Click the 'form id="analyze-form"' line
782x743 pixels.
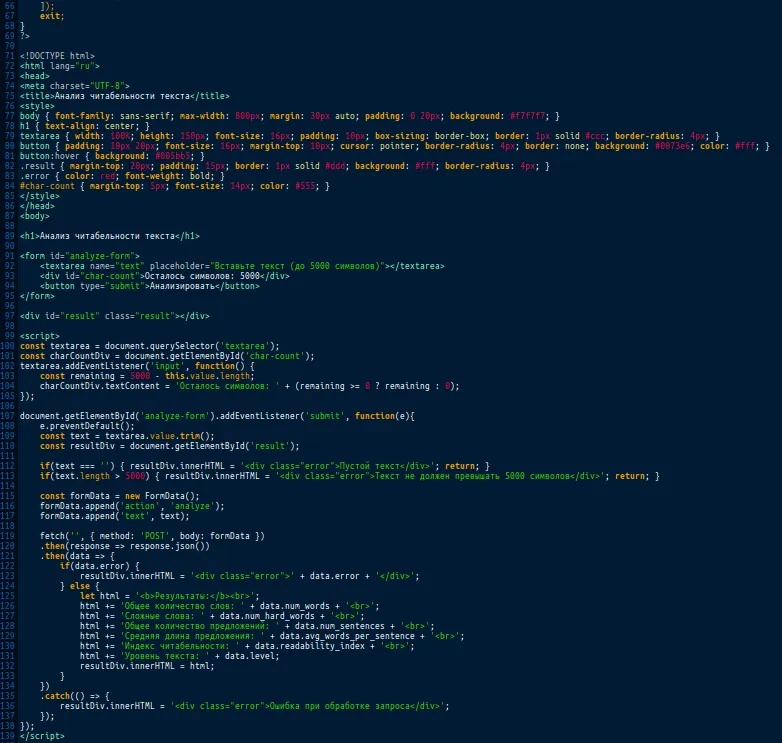point(80,256)
